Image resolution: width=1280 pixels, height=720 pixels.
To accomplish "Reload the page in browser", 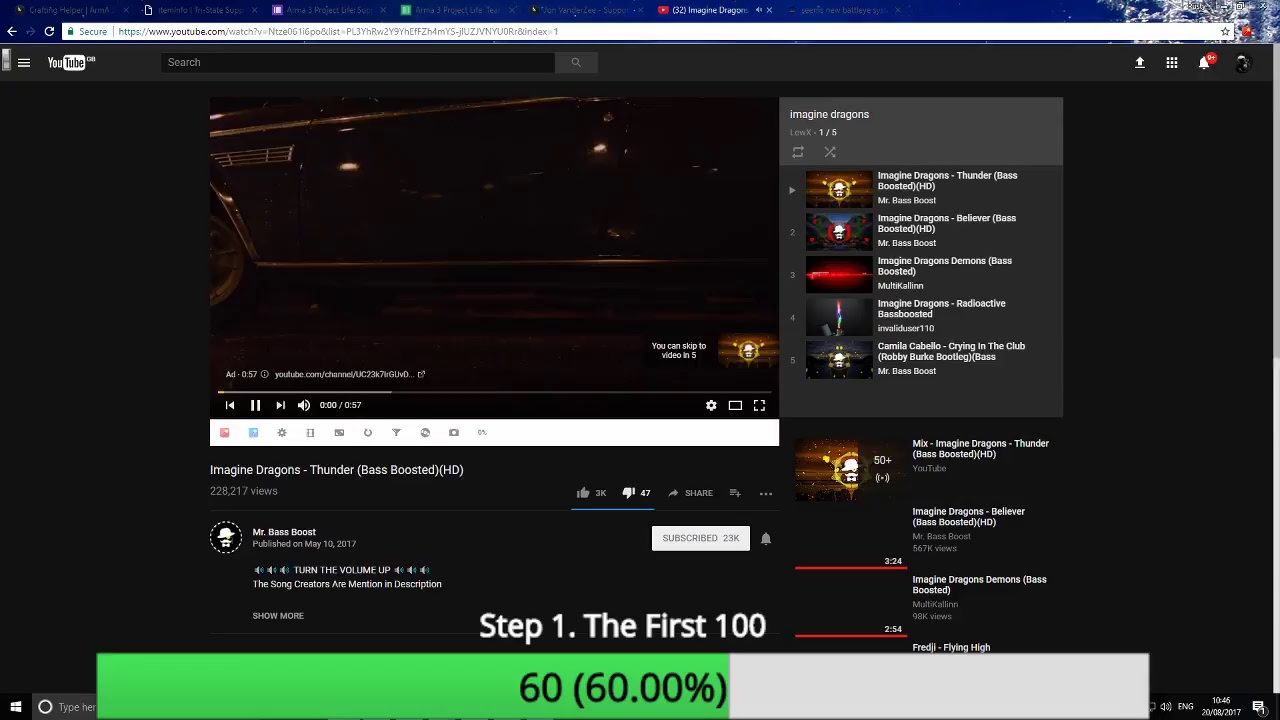I will [49, 32].
